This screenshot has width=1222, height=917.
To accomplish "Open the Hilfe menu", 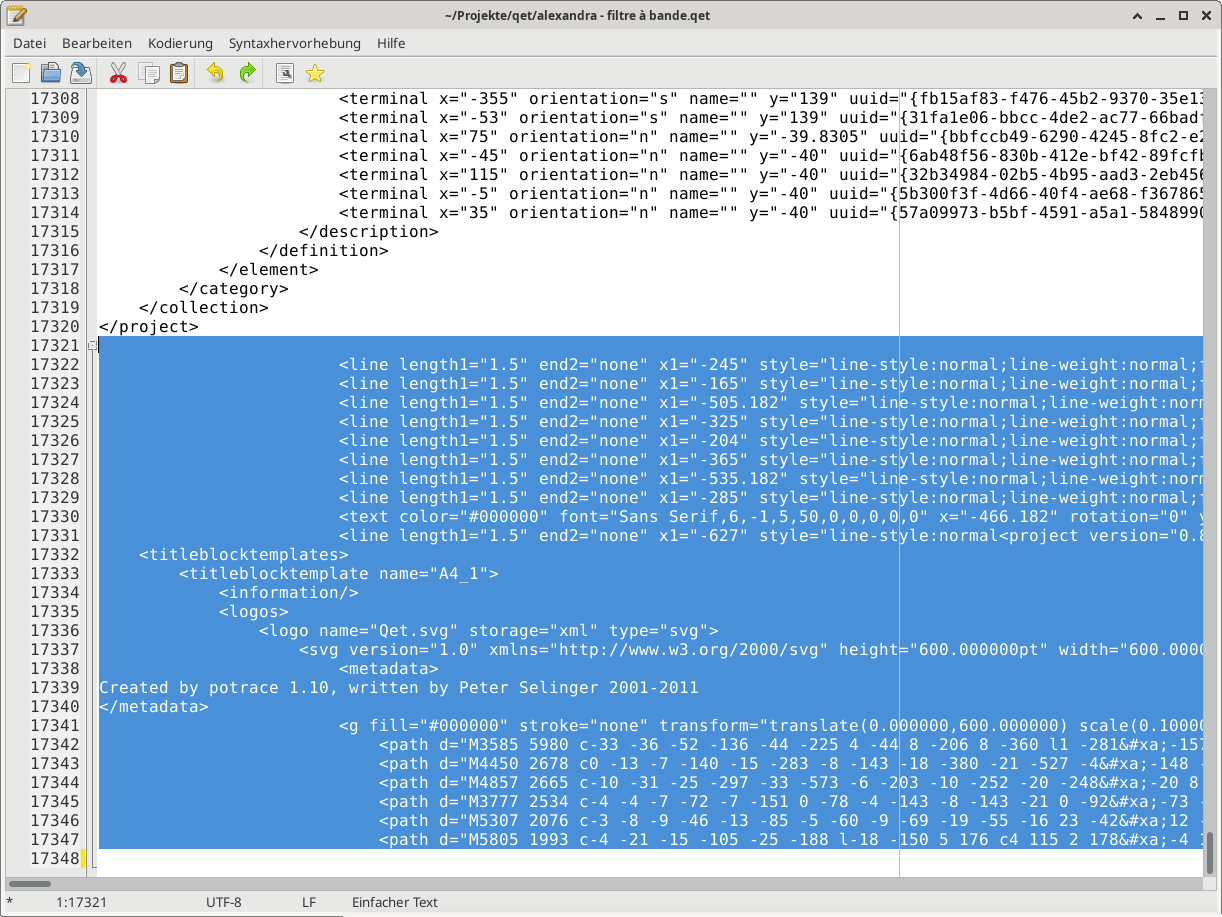I will pos(391,43).
